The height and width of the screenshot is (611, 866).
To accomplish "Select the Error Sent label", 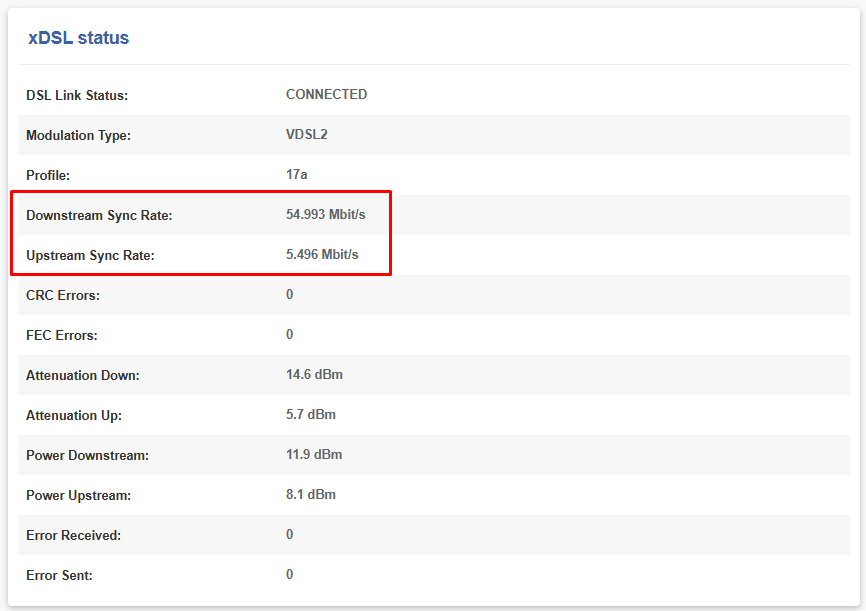I will (x=59, y=575).
